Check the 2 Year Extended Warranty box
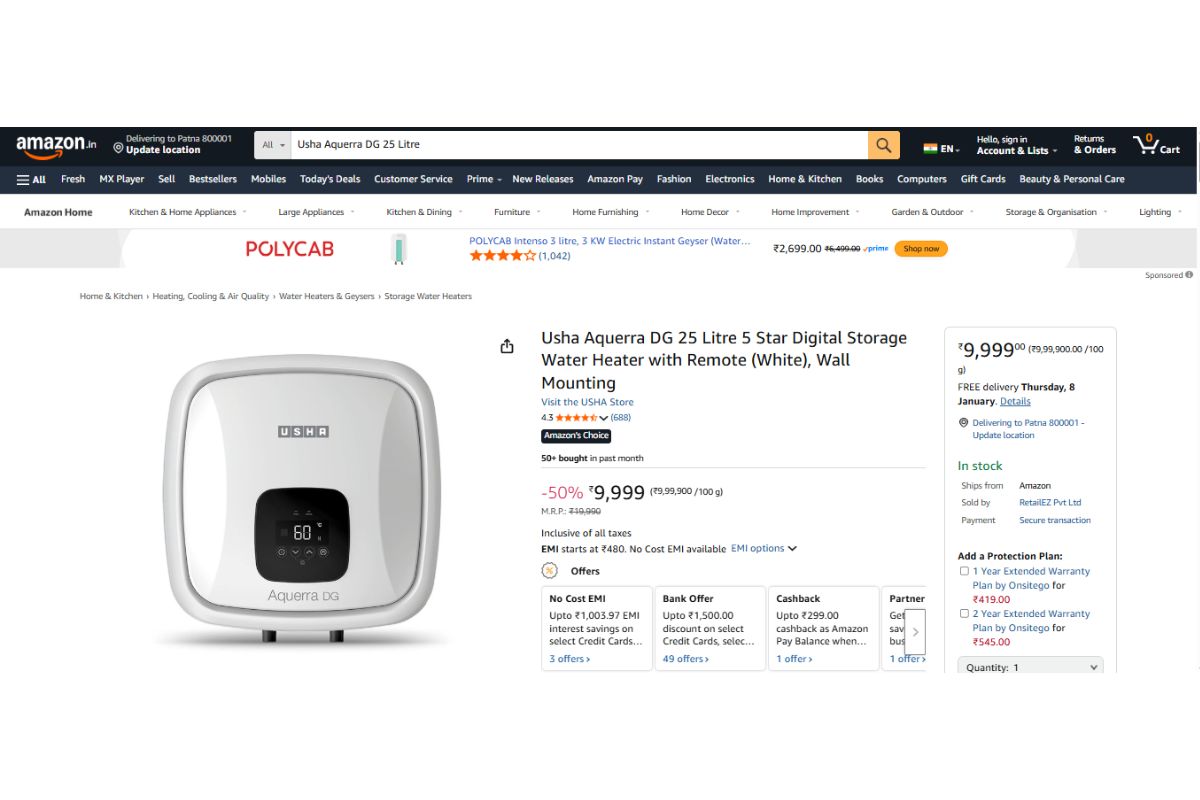1200x800 pixels. (x=964, y=614)
